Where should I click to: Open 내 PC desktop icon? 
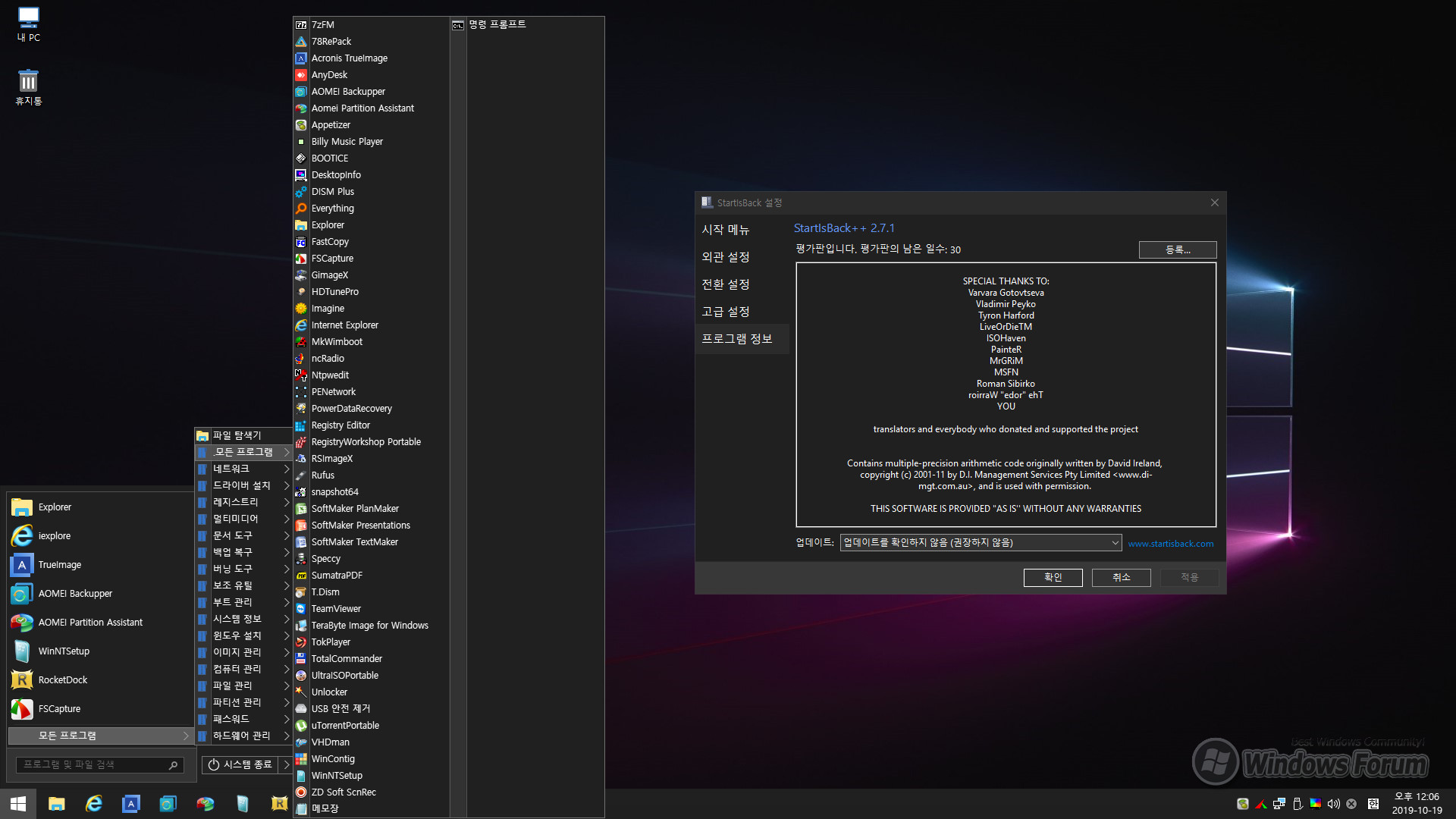28,24
